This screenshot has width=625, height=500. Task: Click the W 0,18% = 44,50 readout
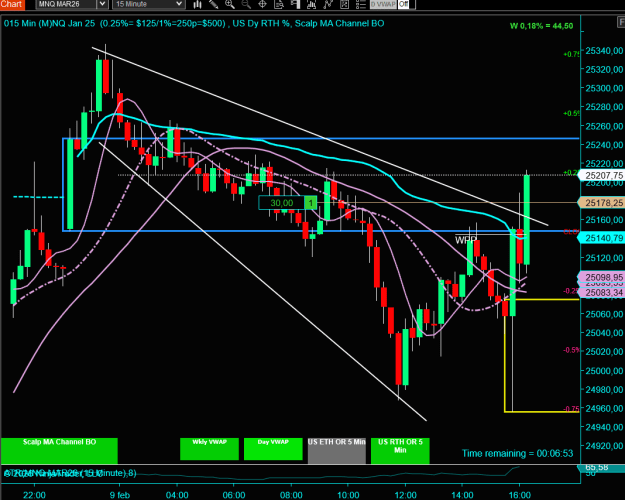[x=541, y=26]
